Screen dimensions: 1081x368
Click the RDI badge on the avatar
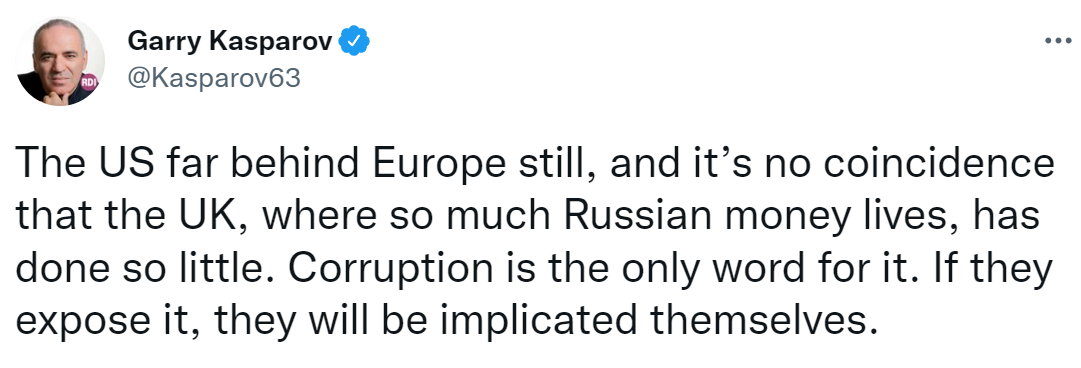pos(90,83)
